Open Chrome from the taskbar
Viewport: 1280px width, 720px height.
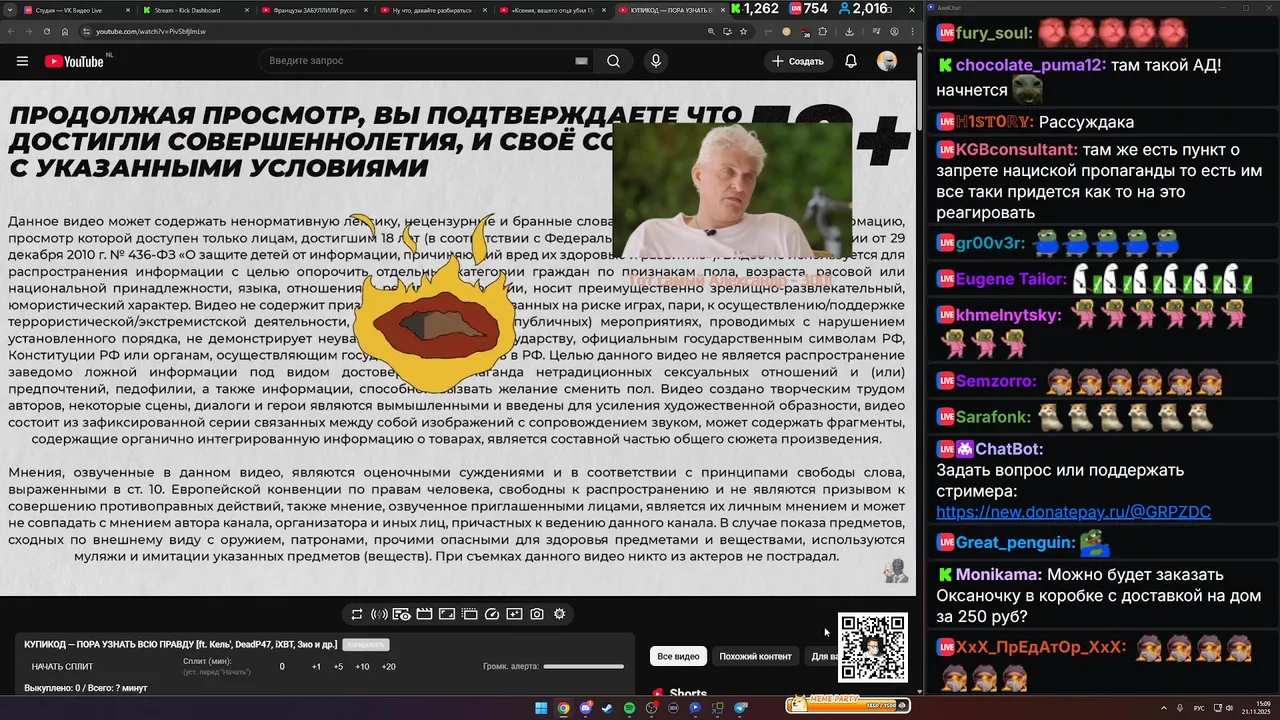(x=564, y=708)
